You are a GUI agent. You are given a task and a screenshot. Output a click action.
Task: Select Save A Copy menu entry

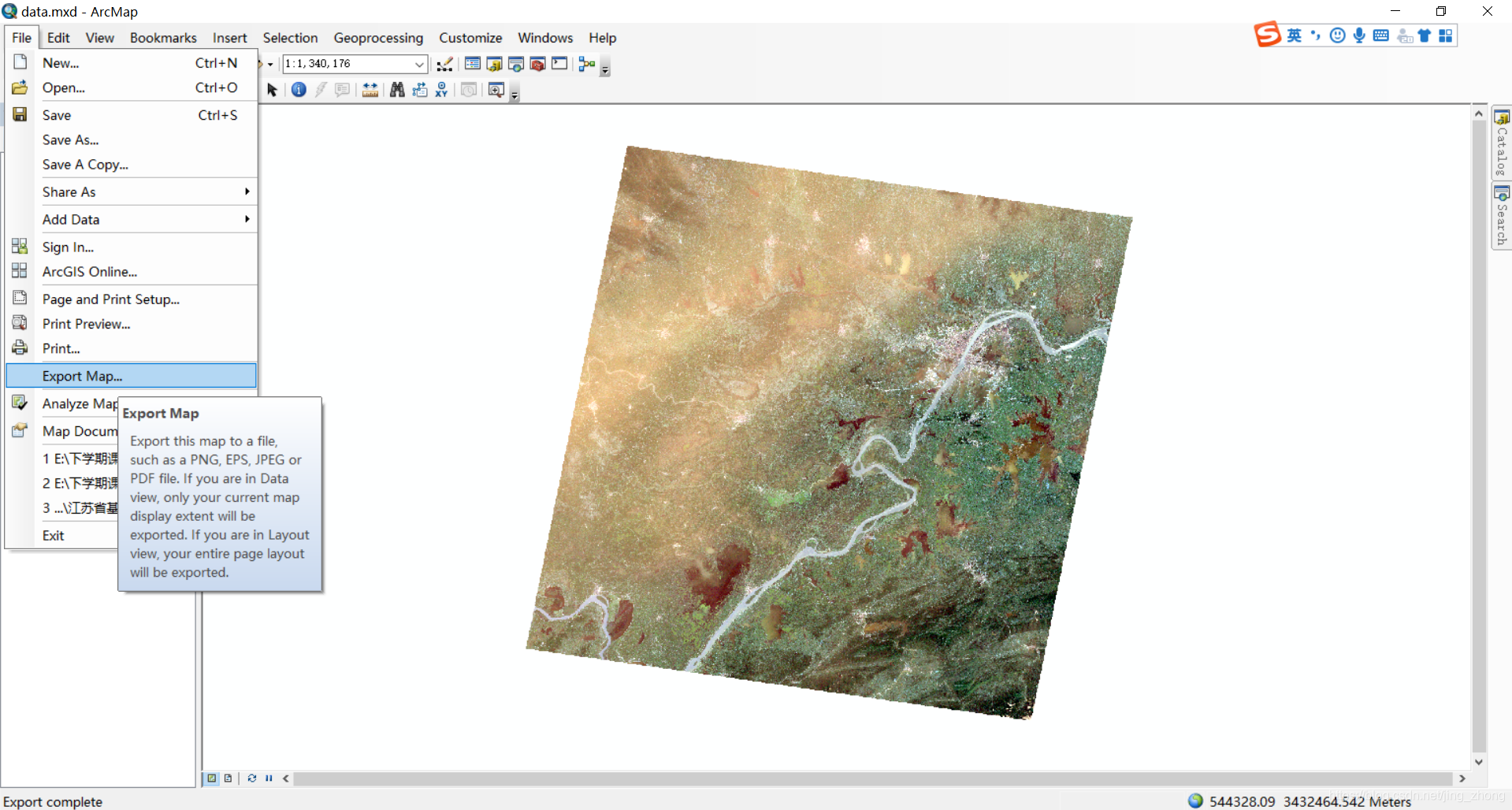(131, 165)
